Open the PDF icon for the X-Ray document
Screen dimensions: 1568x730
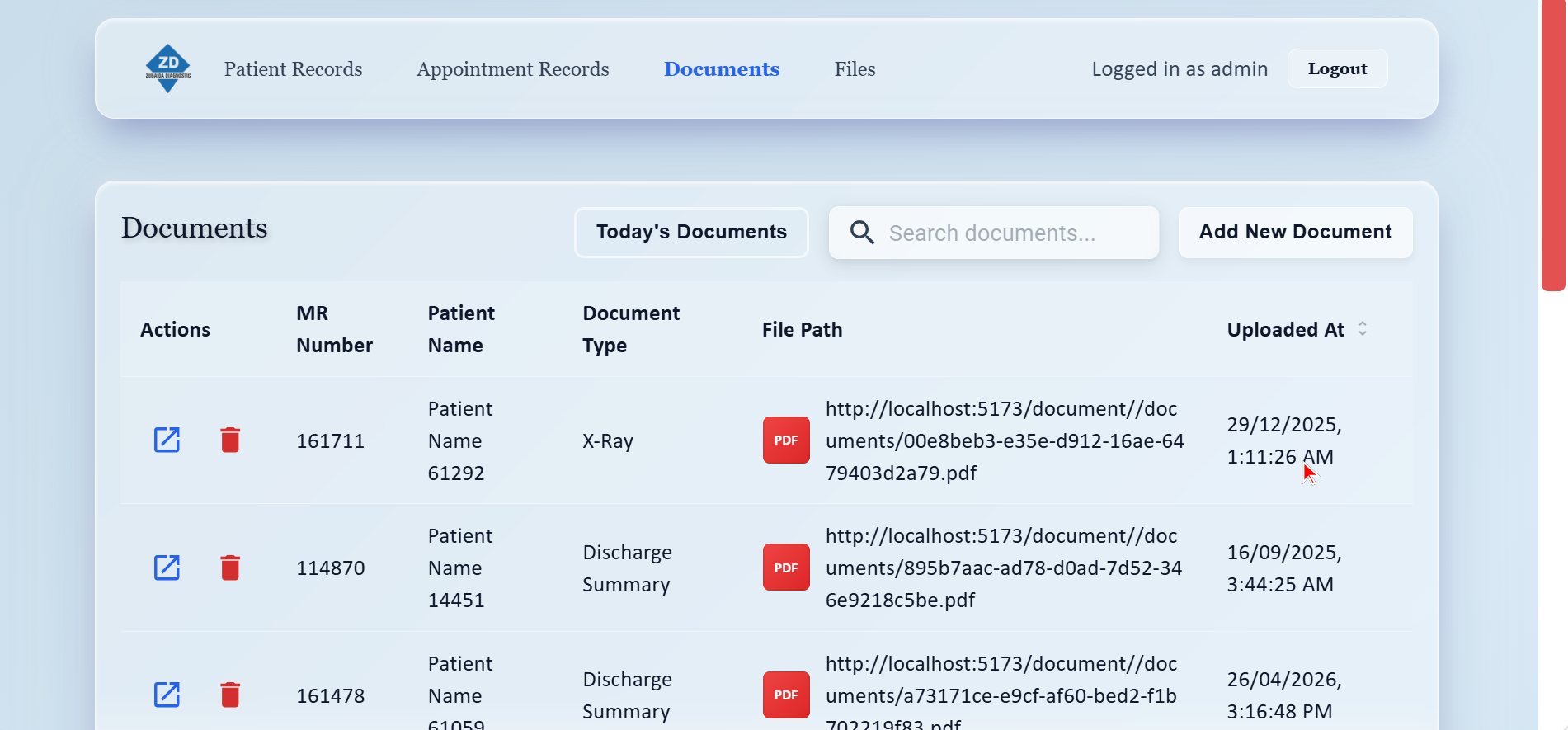(786, 440)
